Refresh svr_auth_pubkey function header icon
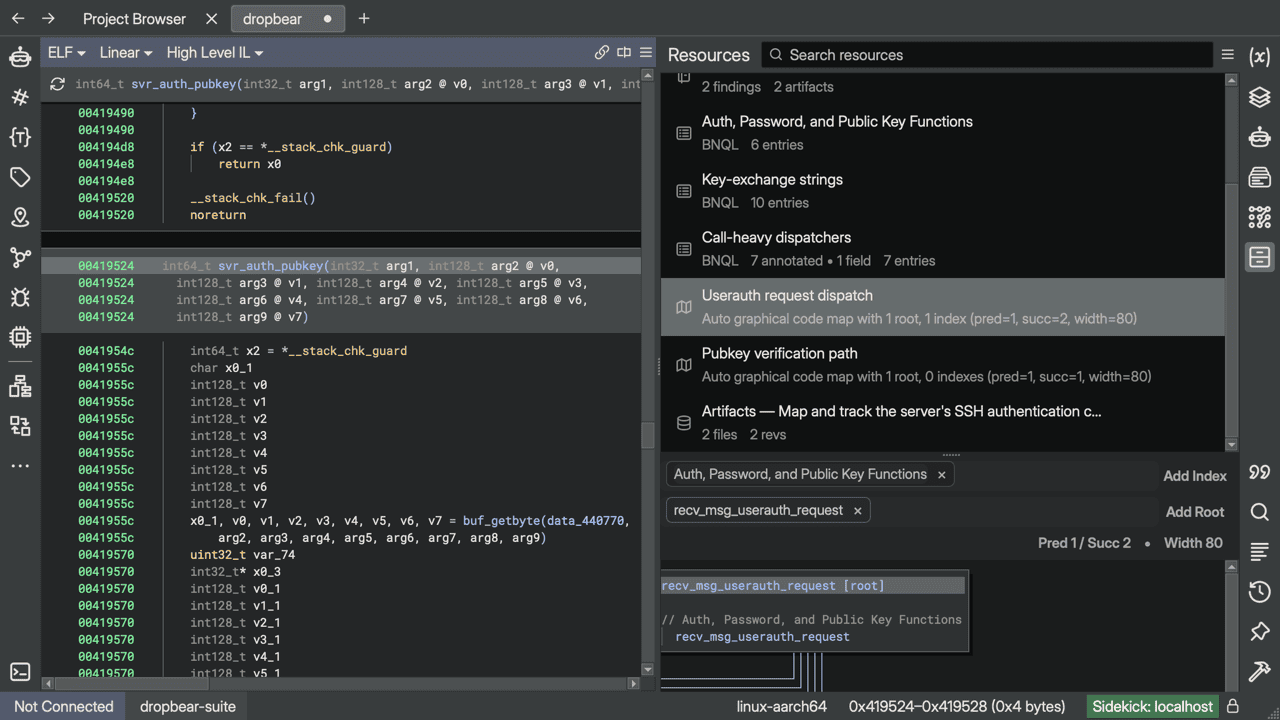The height and width of the screenshot is (720, 1280). (x=57, y=84)
